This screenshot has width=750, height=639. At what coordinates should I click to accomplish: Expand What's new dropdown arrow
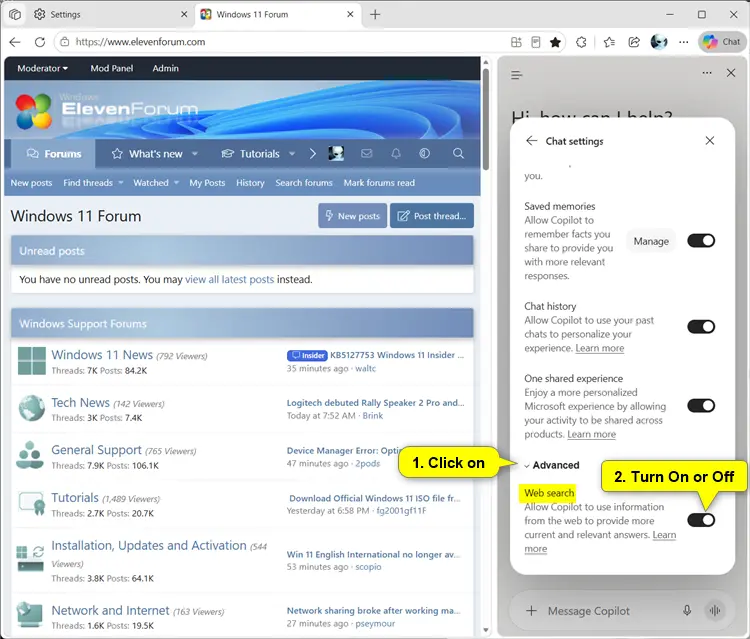coord(195,154)
